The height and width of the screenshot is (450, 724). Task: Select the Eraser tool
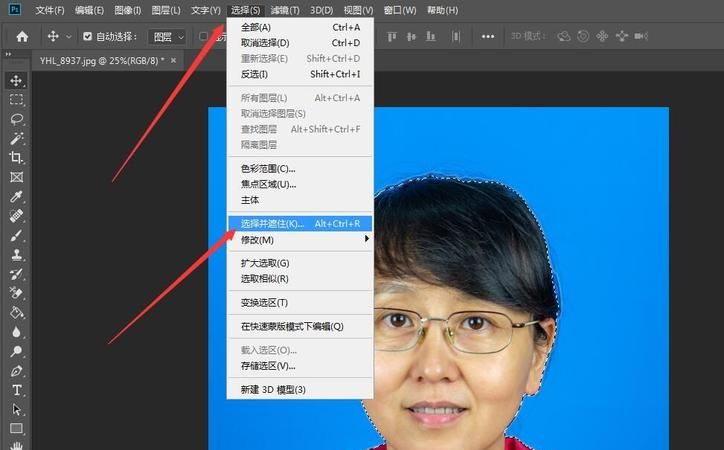16,293
